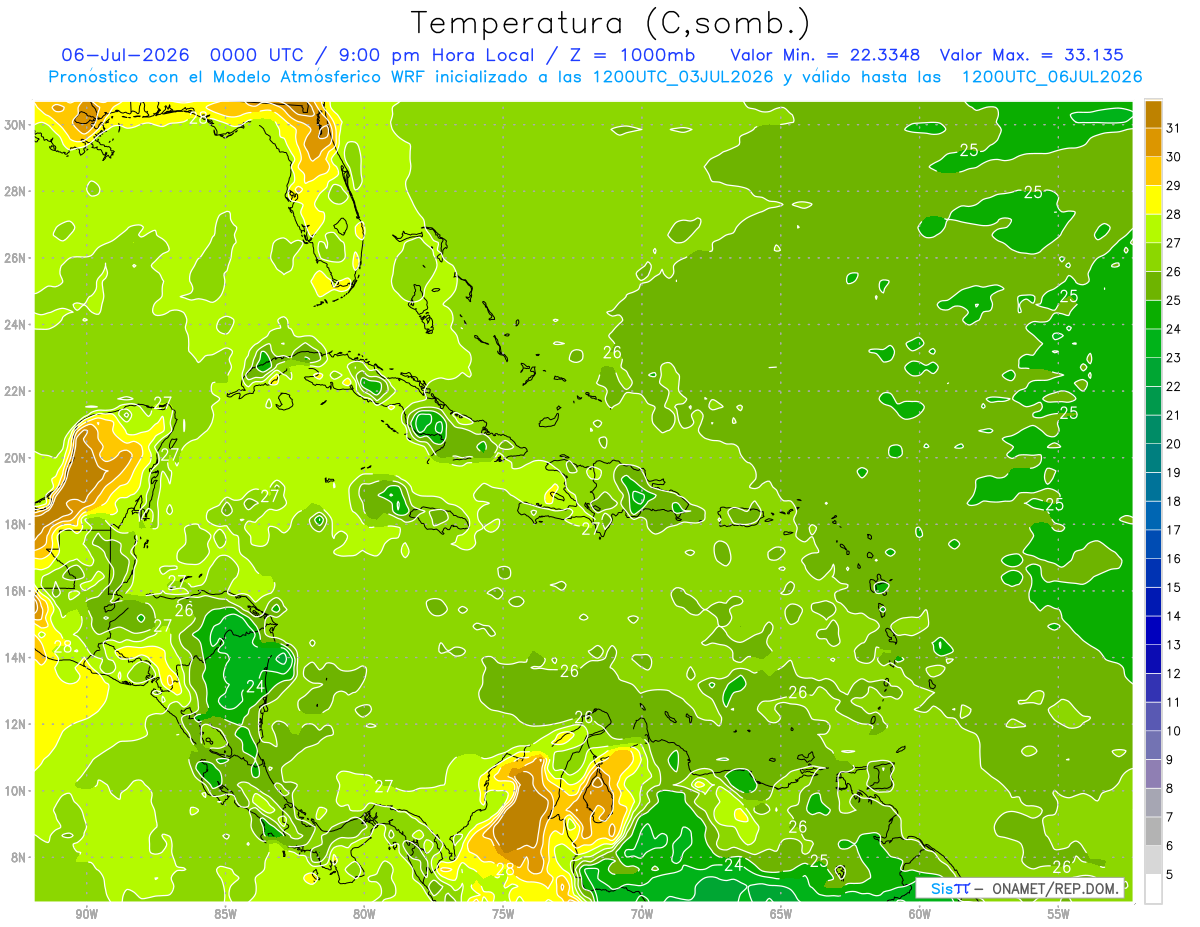The image size is (1200, 927).
Task: Select the legend color band between 27 and 28
Action: tap(1153, 228)
